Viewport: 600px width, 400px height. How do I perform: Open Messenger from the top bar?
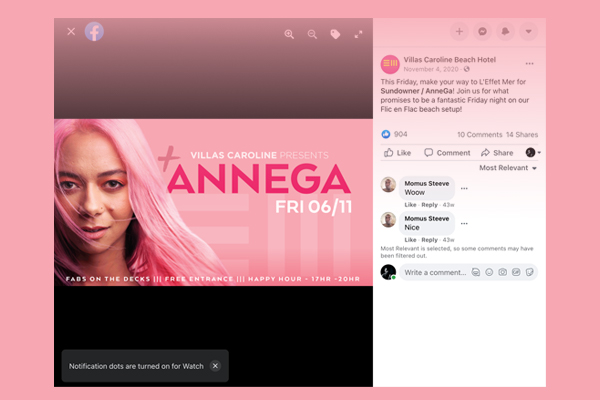coord(483,31)
